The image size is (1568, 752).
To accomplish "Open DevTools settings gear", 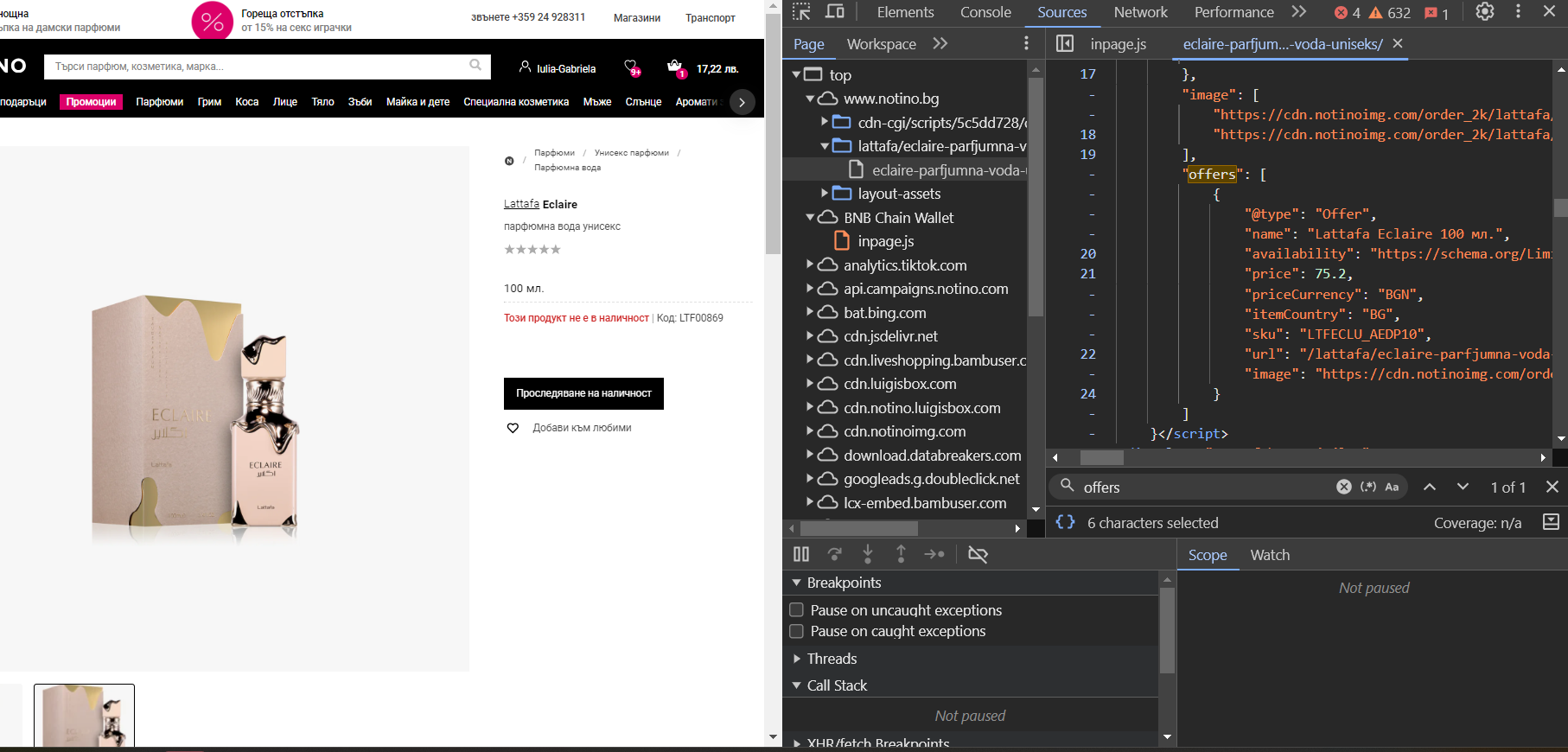I will pos(1485,12).
